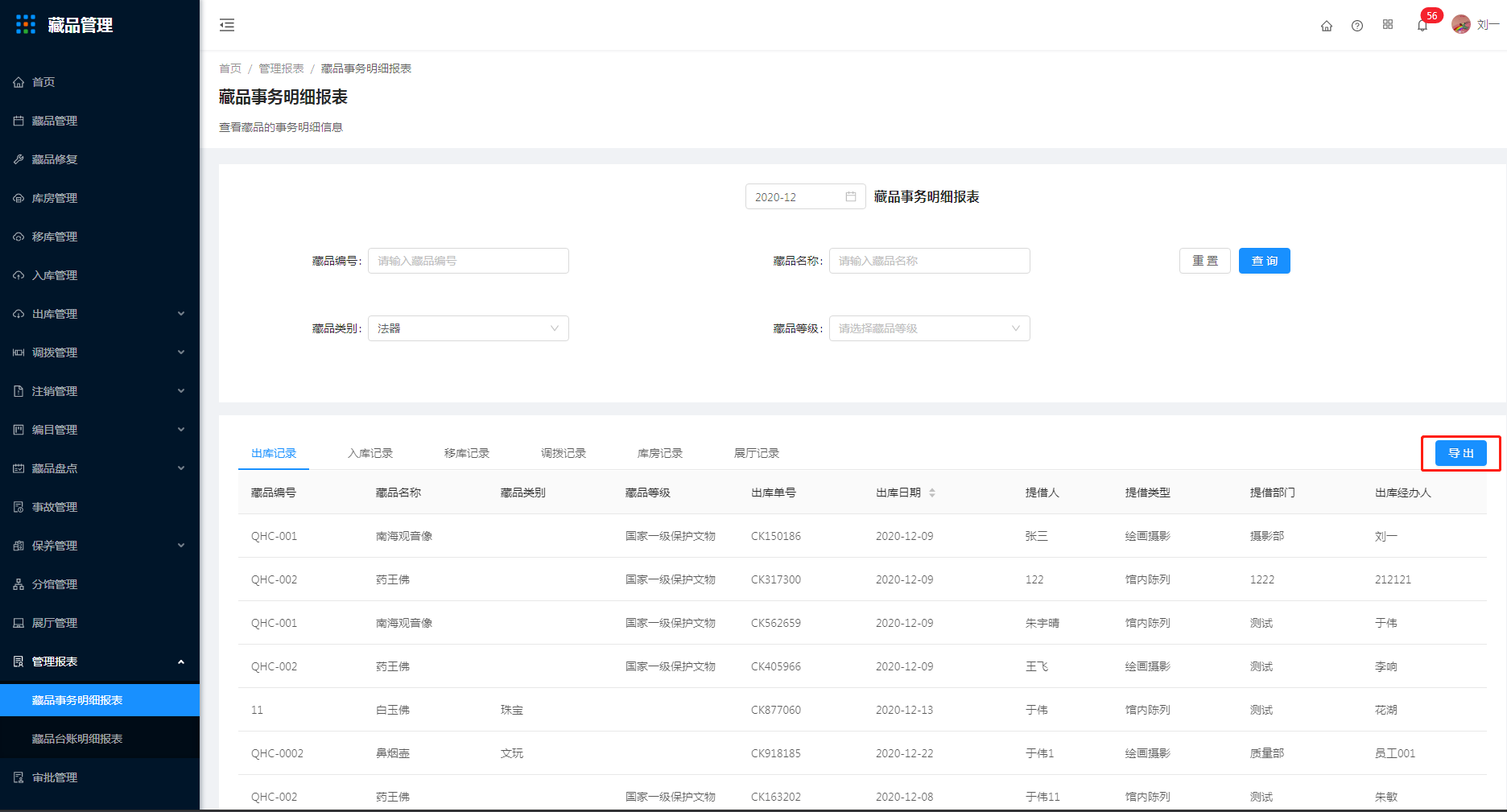Viewport: 1507px width, 812px height.
Task: Switch to the 调拨记录 tab
Action: pyautogui.click(x=564, y=453)
